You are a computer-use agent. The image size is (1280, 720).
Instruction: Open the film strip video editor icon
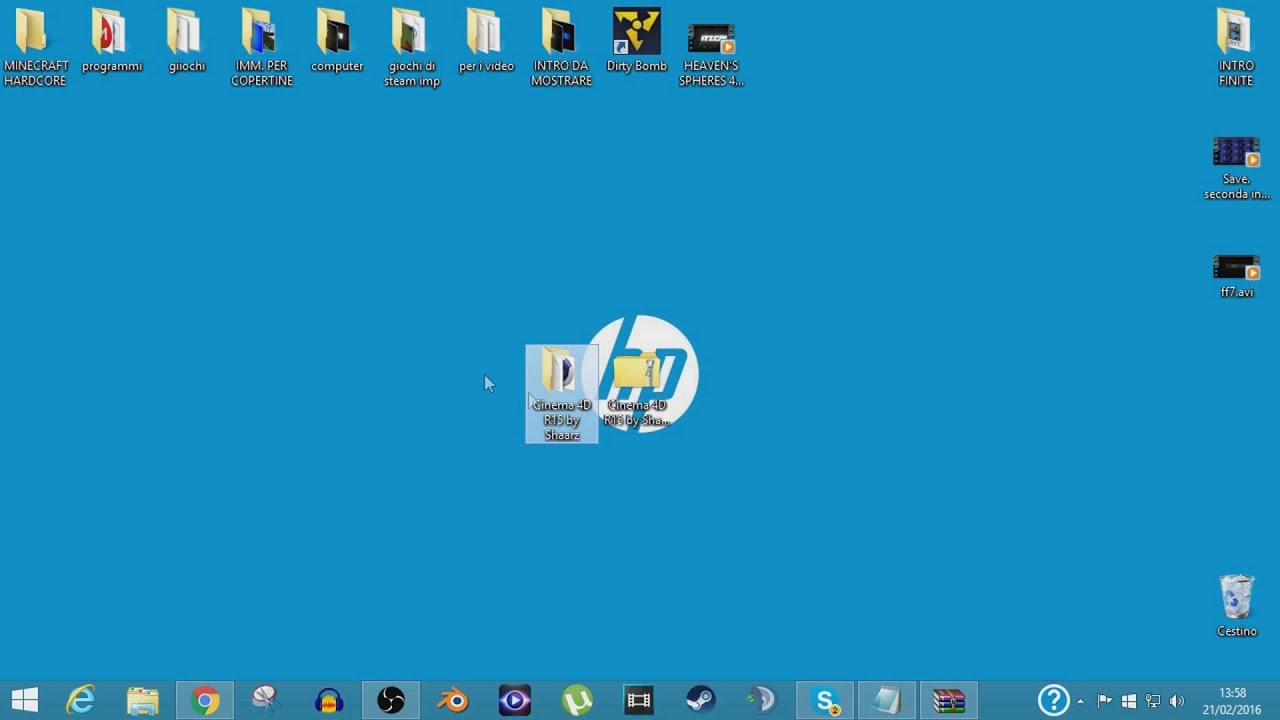click(639, 701)
